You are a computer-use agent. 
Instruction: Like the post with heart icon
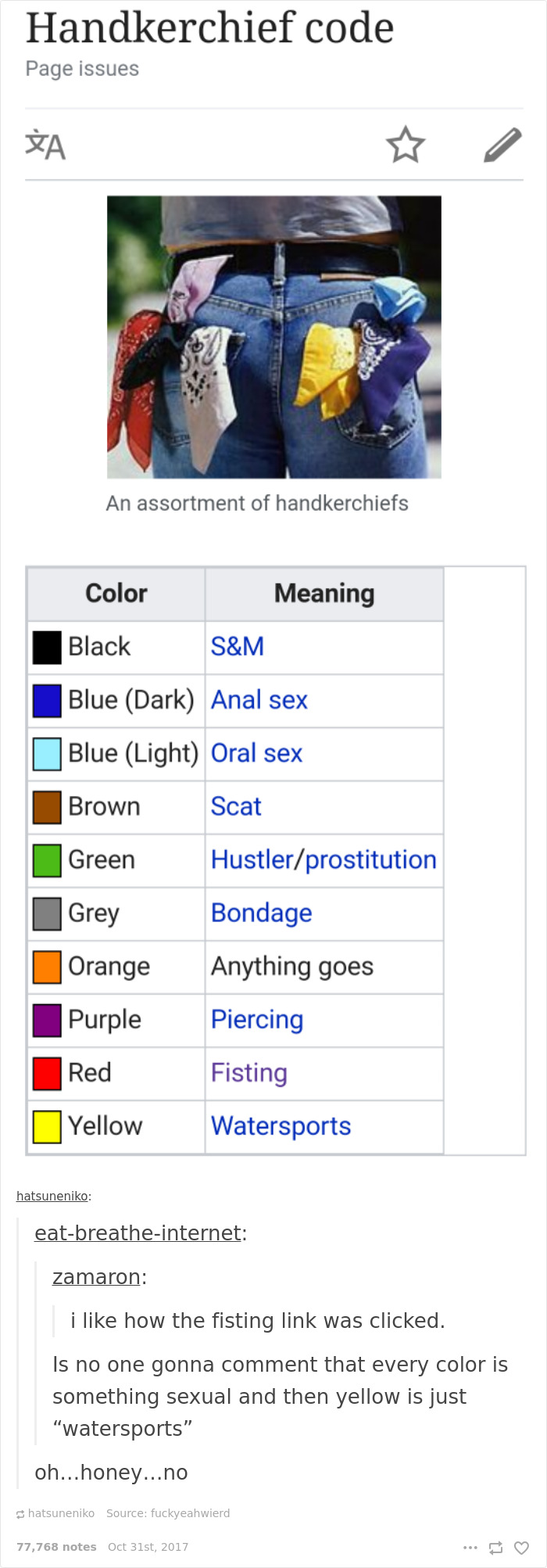(x=521, y=1547)
